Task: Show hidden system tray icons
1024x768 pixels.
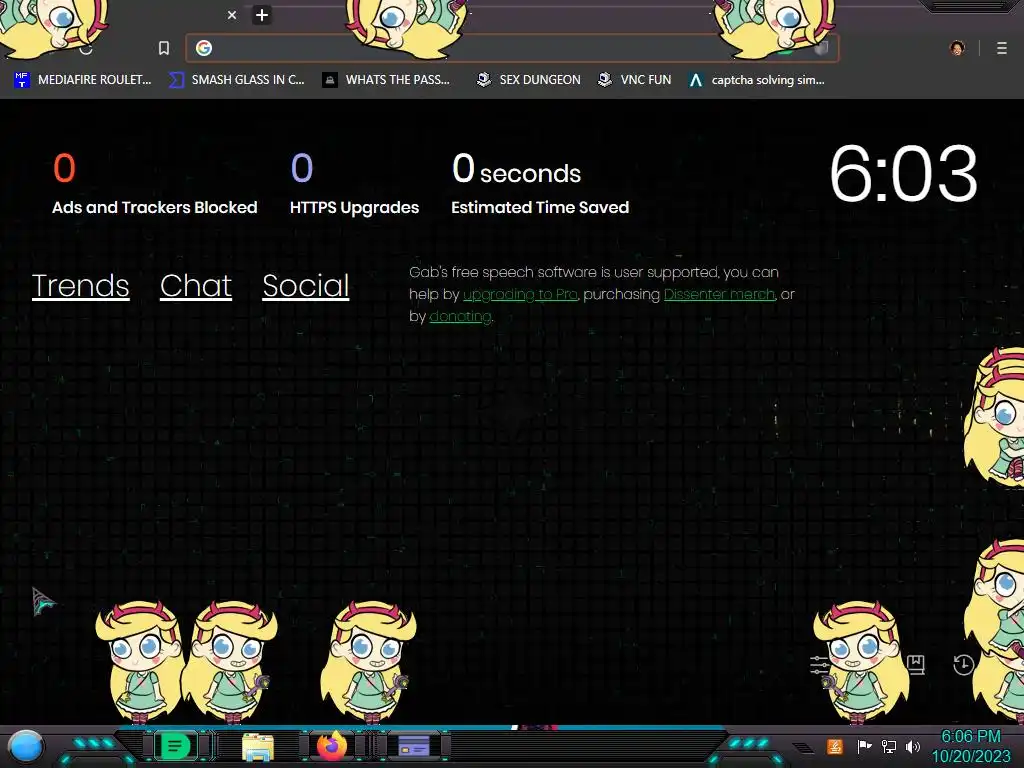Action: click(803, 748)
